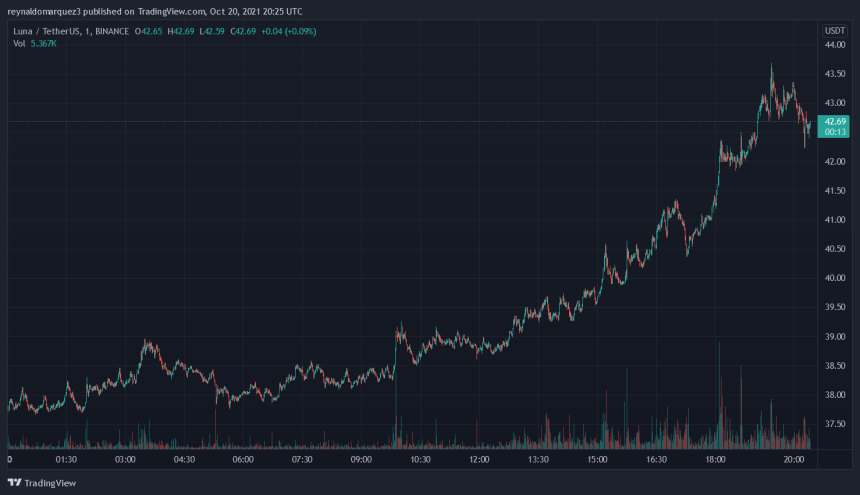The height and width of the screenshot is (495, 860).
Task: Select the 01:30 time axis label
Action: 66,460
